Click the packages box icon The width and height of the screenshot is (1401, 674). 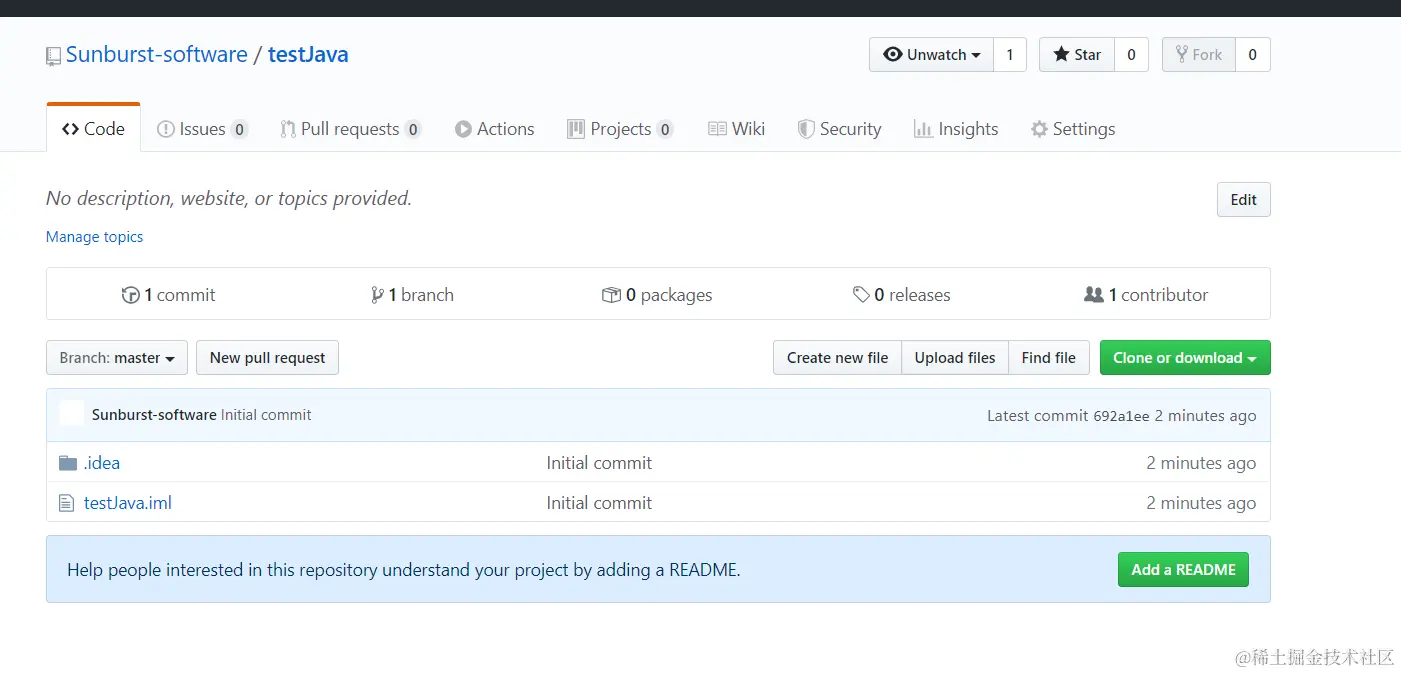611,295
